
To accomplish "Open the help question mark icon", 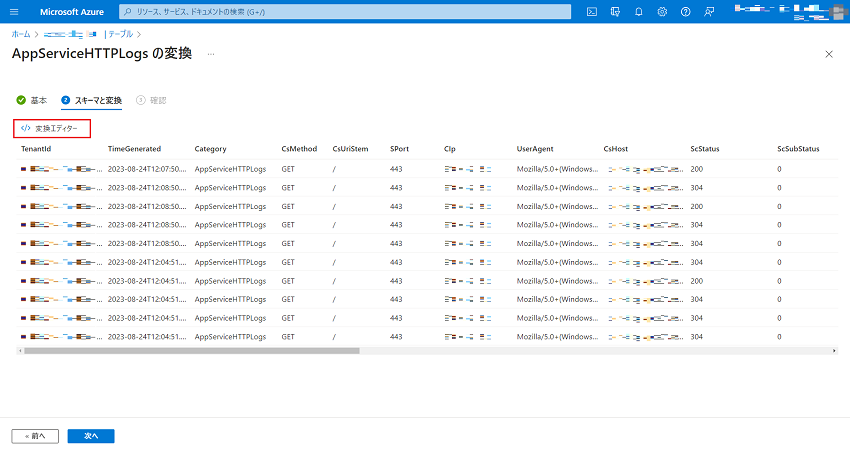I will click(686, 11).
